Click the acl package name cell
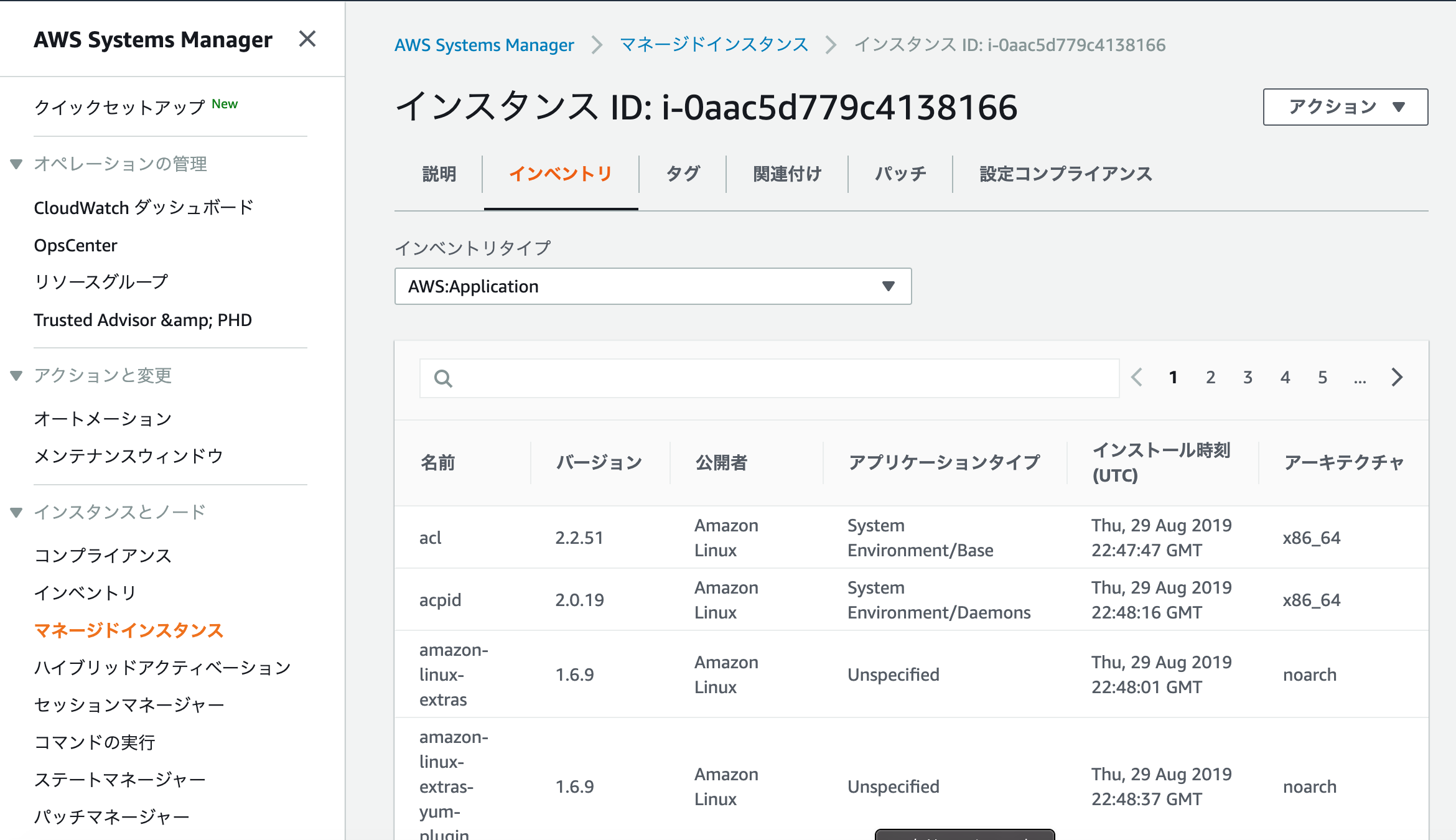 click(x=431, y=538)
